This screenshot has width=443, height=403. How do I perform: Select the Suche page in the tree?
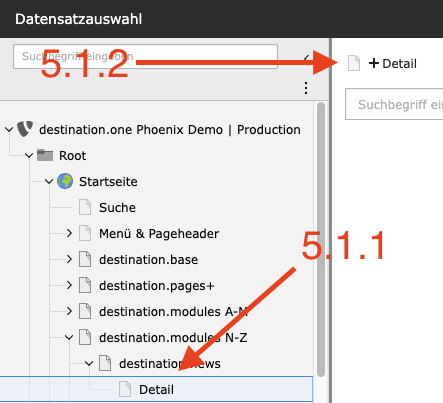click(x=117, y=207)
